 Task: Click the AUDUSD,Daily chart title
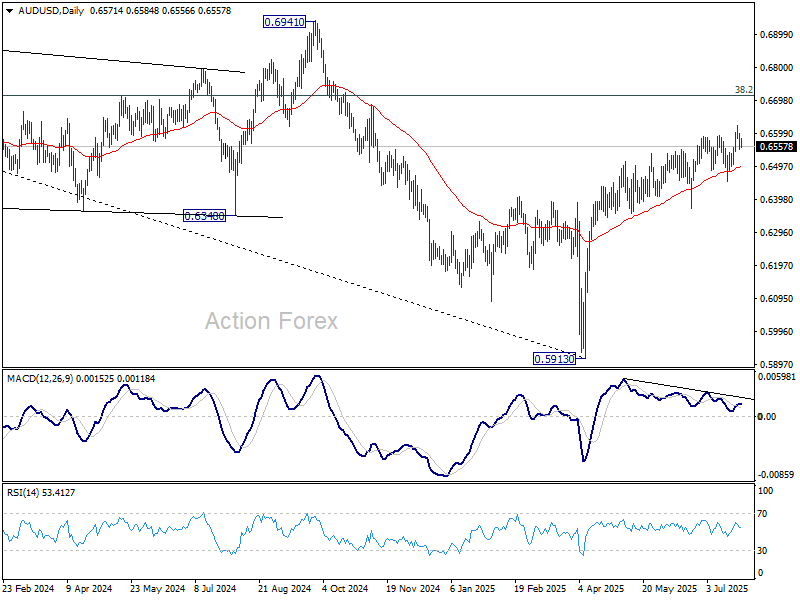pos(51,11)
